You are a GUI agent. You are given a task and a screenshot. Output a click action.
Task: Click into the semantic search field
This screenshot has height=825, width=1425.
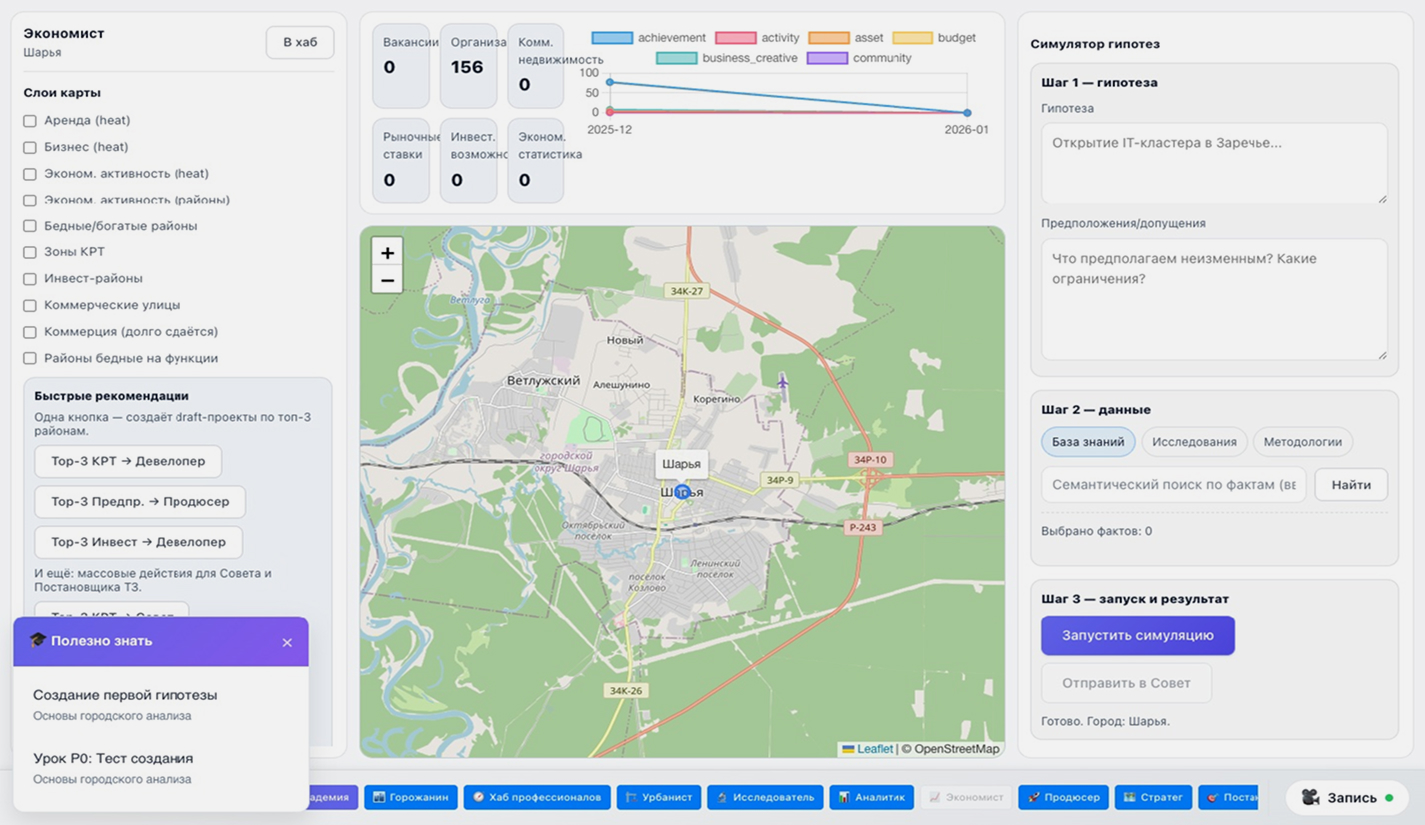click(x=1172, y=485)
